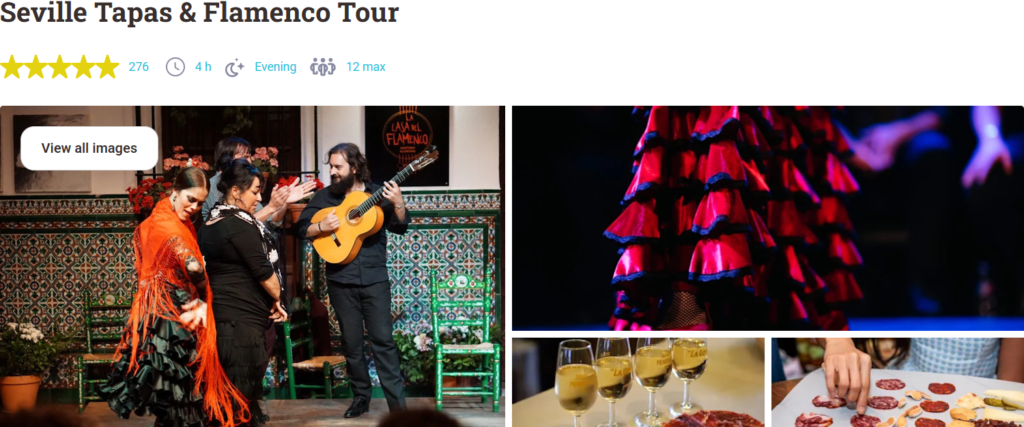Click the clock duration icon
Screen dimensions: 1024x427
tap(175, 67)
